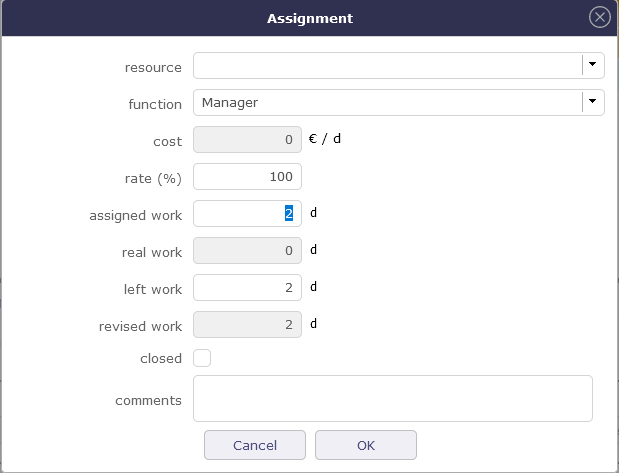Click the greyed-out cost field
Viewport: 619px width, 473px height.
(247, 140)
